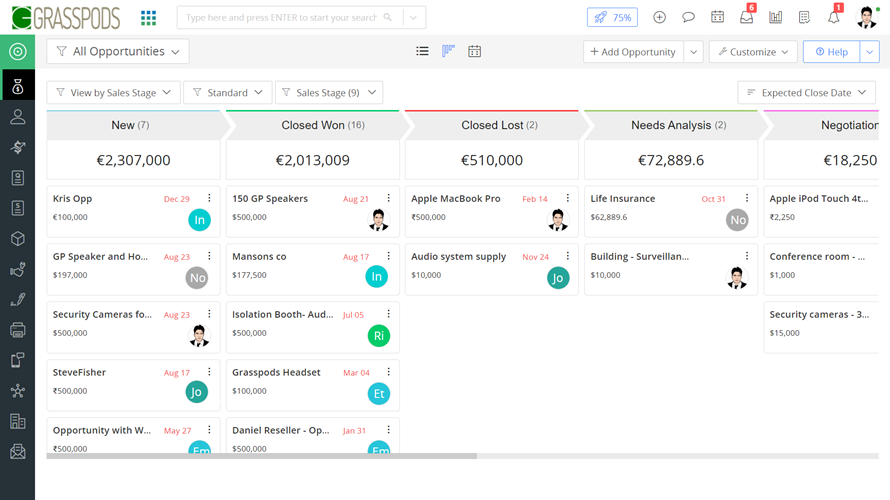Image resolution: width=890 pixels, height=500 pixels.
Task: Switch to kanban board view
Action: click(448, 51)
